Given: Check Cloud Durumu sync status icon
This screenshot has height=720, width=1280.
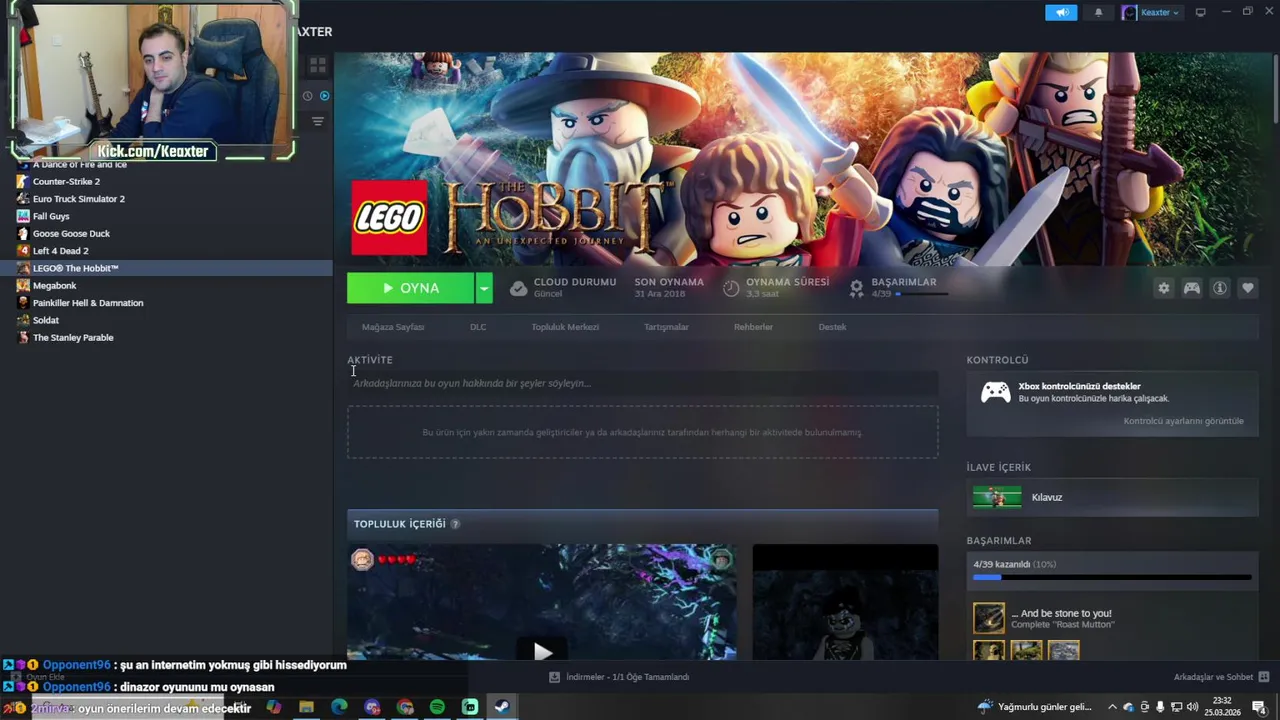Looking at the screenshot, I should [518, 288].
